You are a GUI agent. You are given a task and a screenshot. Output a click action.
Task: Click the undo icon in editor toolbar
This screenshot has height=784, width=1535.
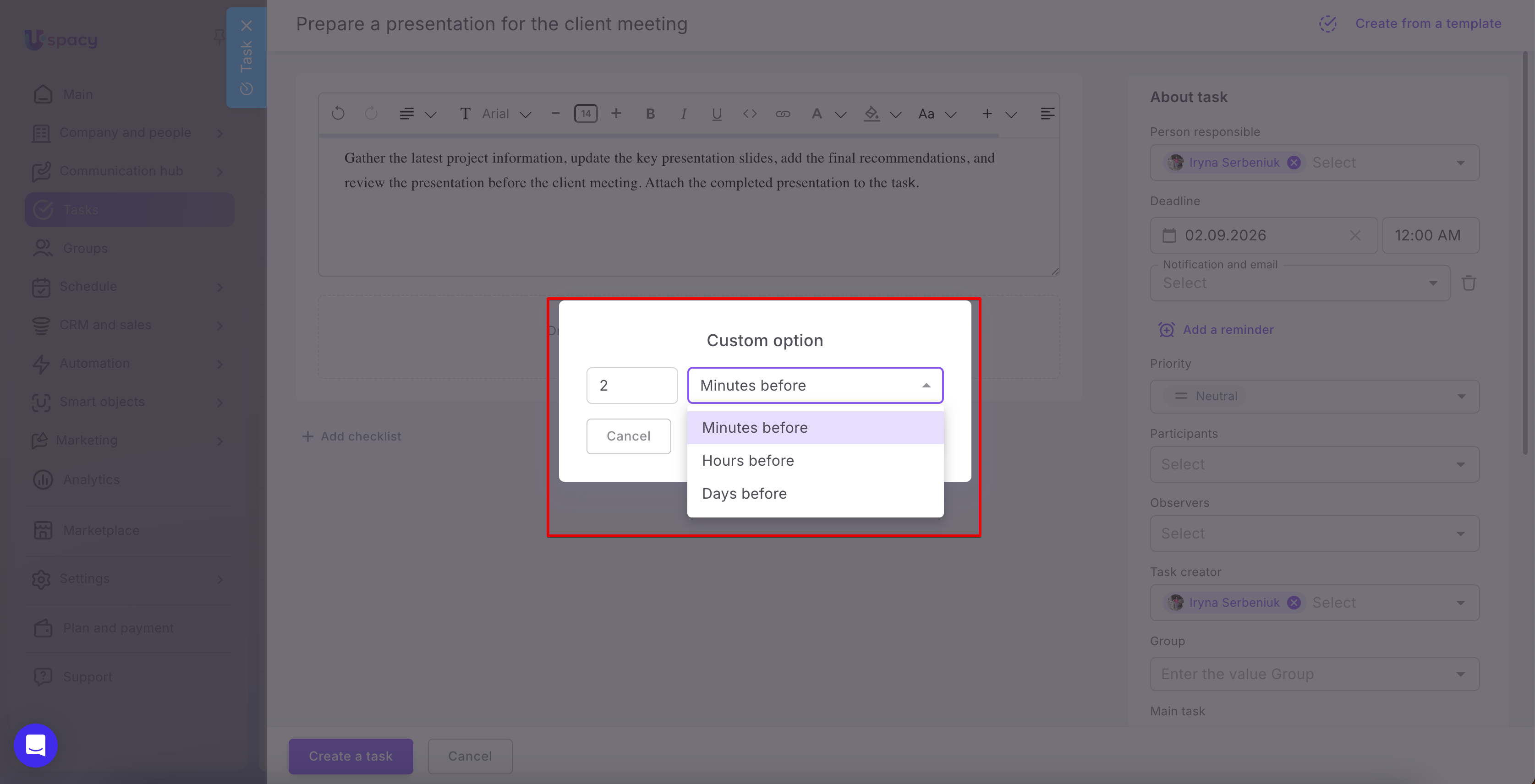(x=338, y=113)
